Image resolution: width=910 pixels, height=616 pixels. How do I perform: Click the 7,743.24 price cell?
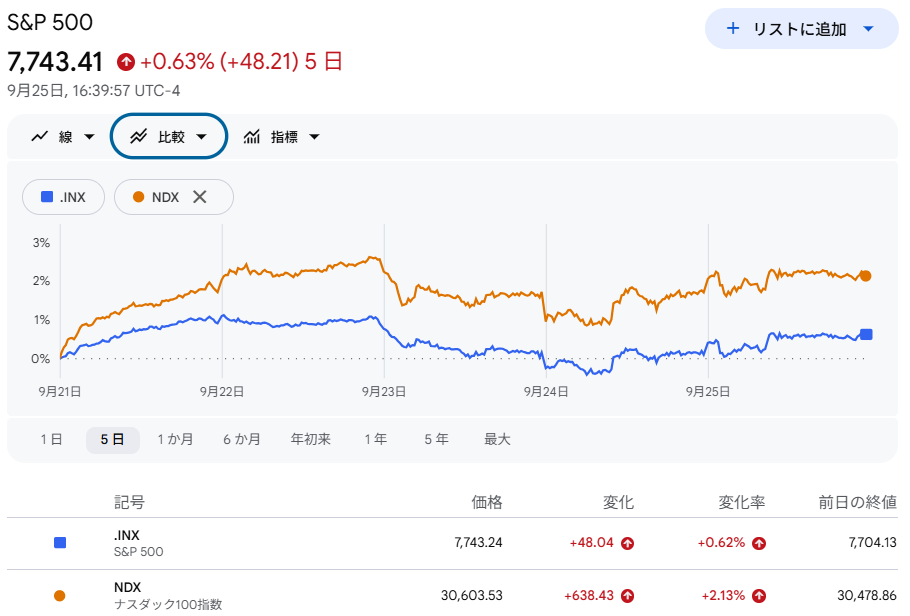(478, 543)
